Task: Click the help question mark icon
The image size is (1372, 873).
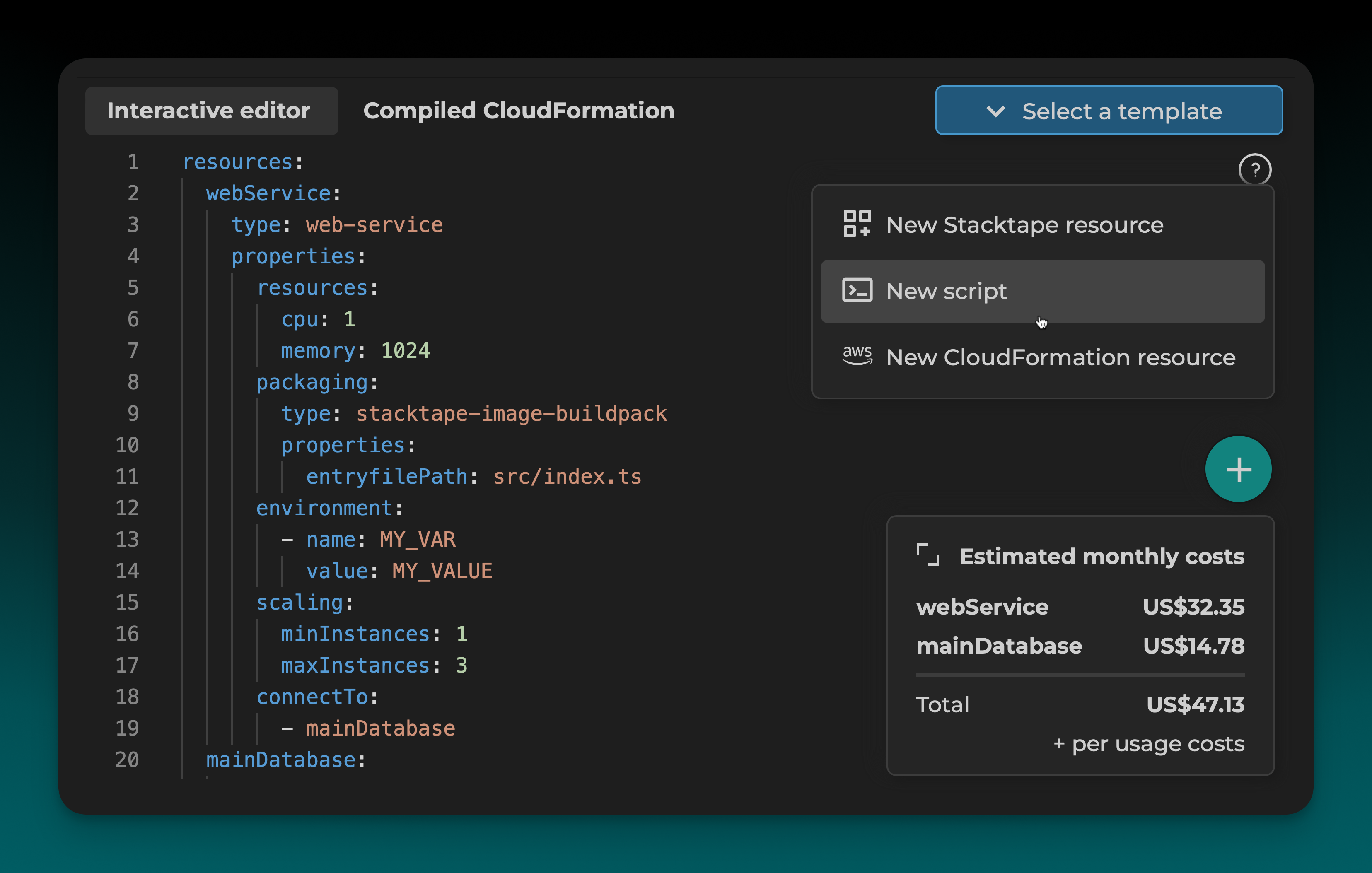Action: (x=1255, y=170)
